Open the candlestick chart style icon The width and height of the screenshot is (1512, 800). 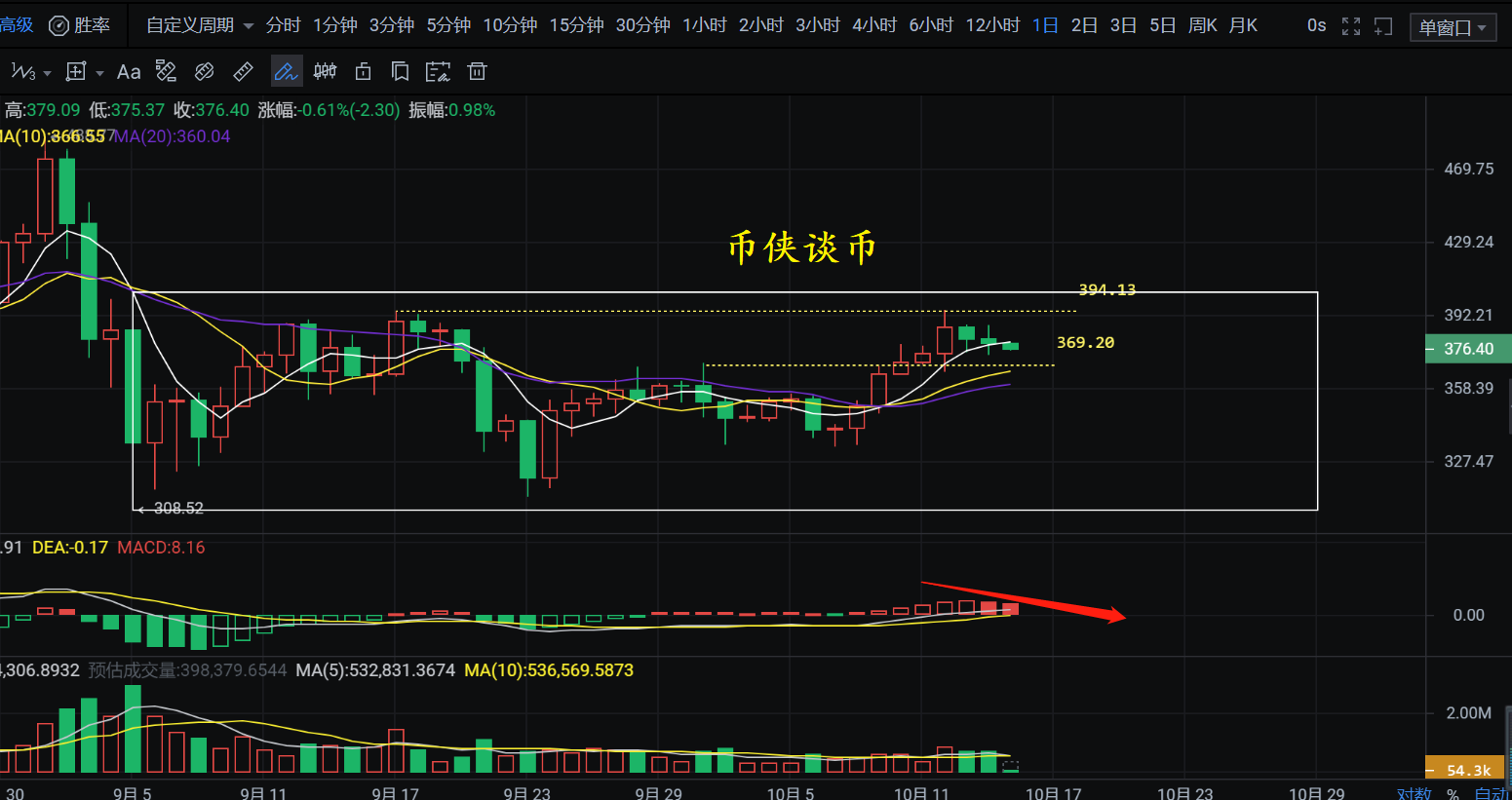coord(325,71)
